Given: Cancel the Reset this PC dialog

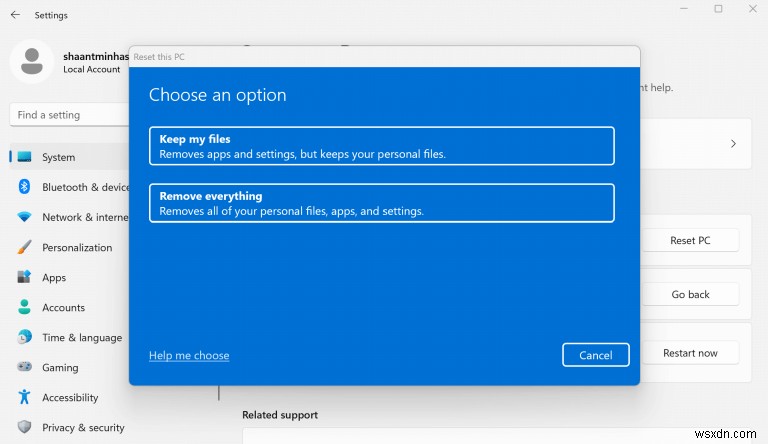Looking at the screenshot, I should pos(596,355).
